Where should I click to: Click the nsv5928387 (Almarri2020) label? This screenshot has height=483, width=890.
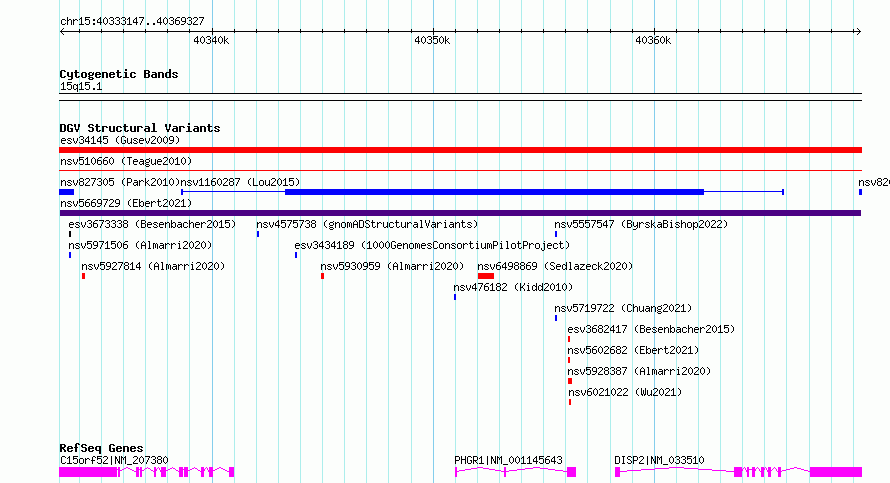[639, 371]
